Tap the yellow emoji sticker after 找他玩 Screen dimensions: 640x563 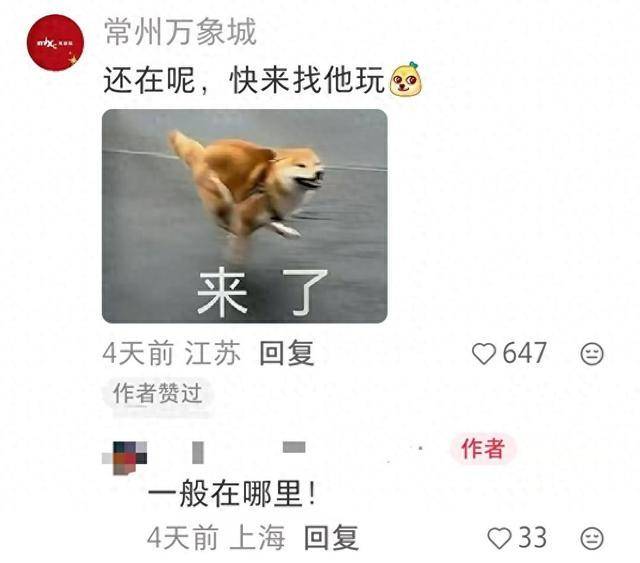[405, 79]
